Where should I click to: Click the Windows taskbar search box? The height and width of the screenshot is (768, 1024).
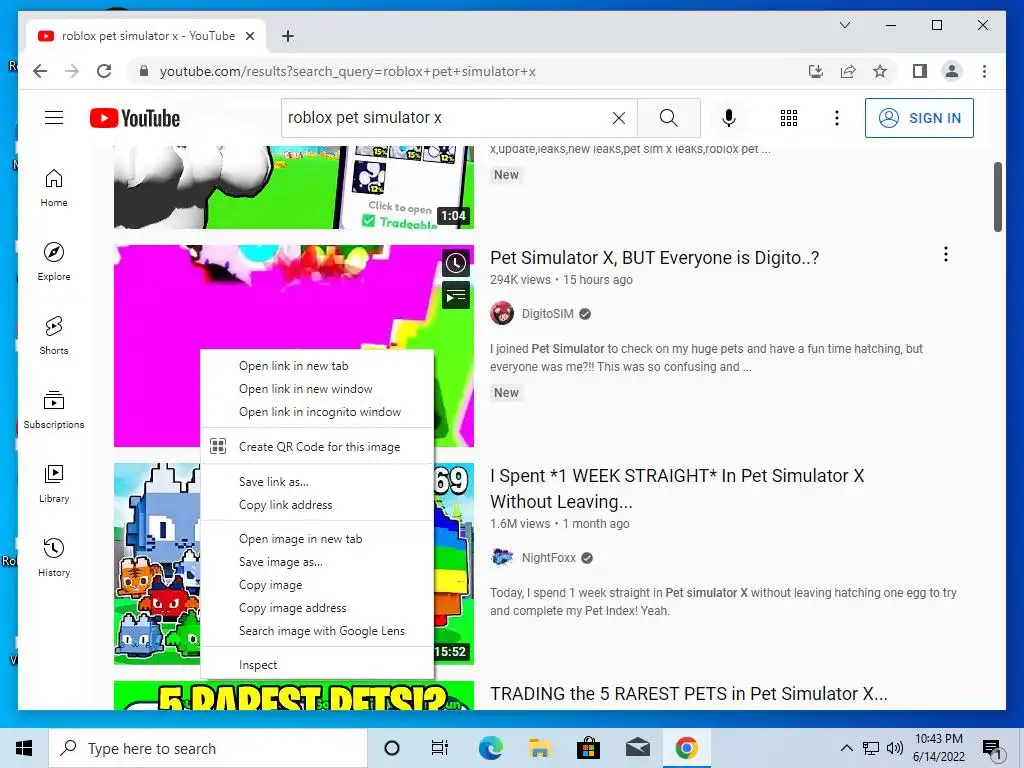point(208,748)
